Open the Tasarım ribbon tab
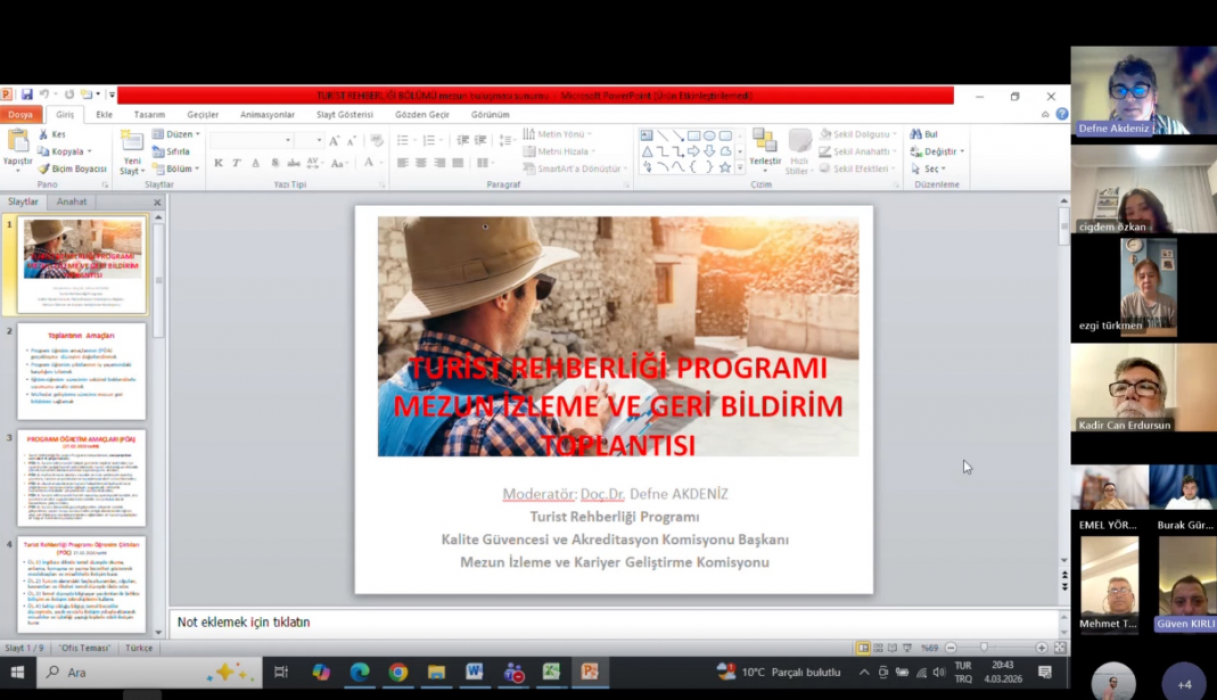 coord(149,115)
